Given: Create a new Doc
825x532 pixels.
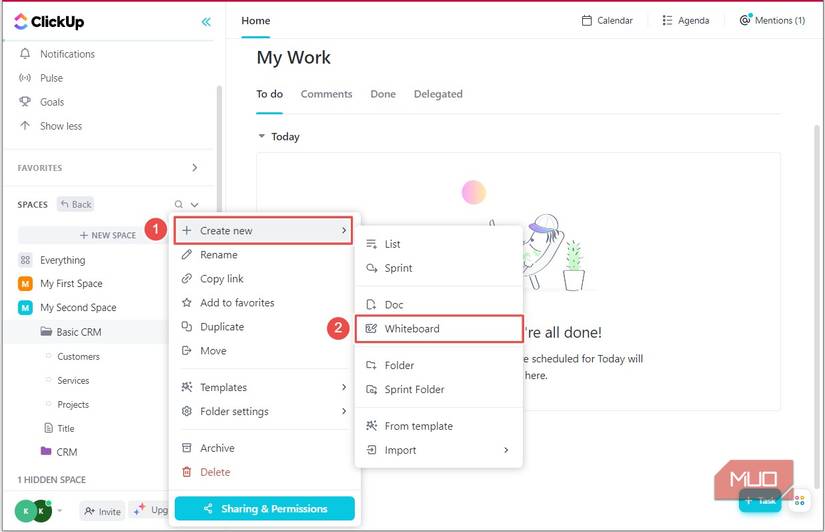Looking at the screenshot, I should 394,305.
